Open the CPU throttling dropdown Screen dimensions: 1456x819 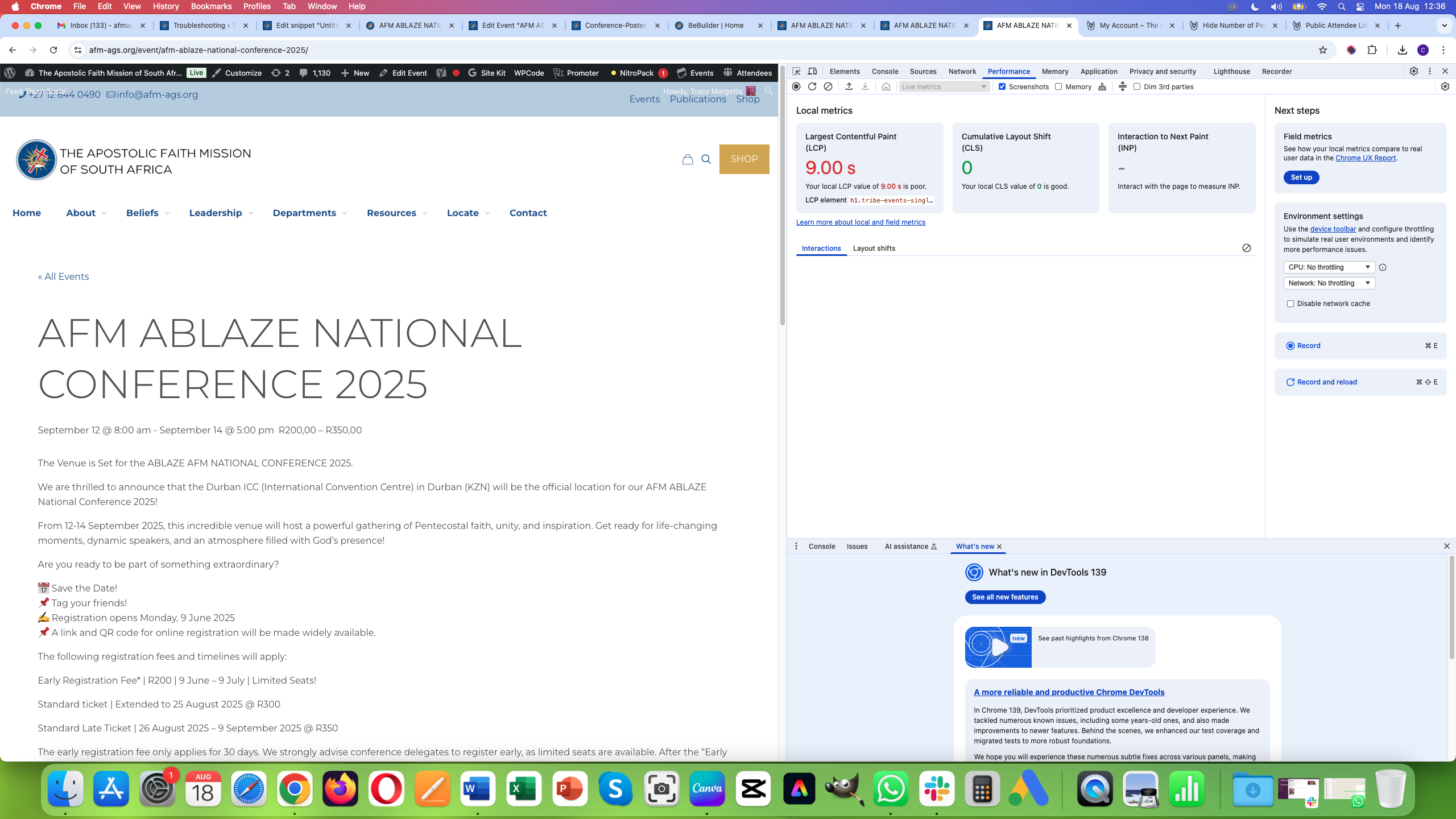(1329, 267)
